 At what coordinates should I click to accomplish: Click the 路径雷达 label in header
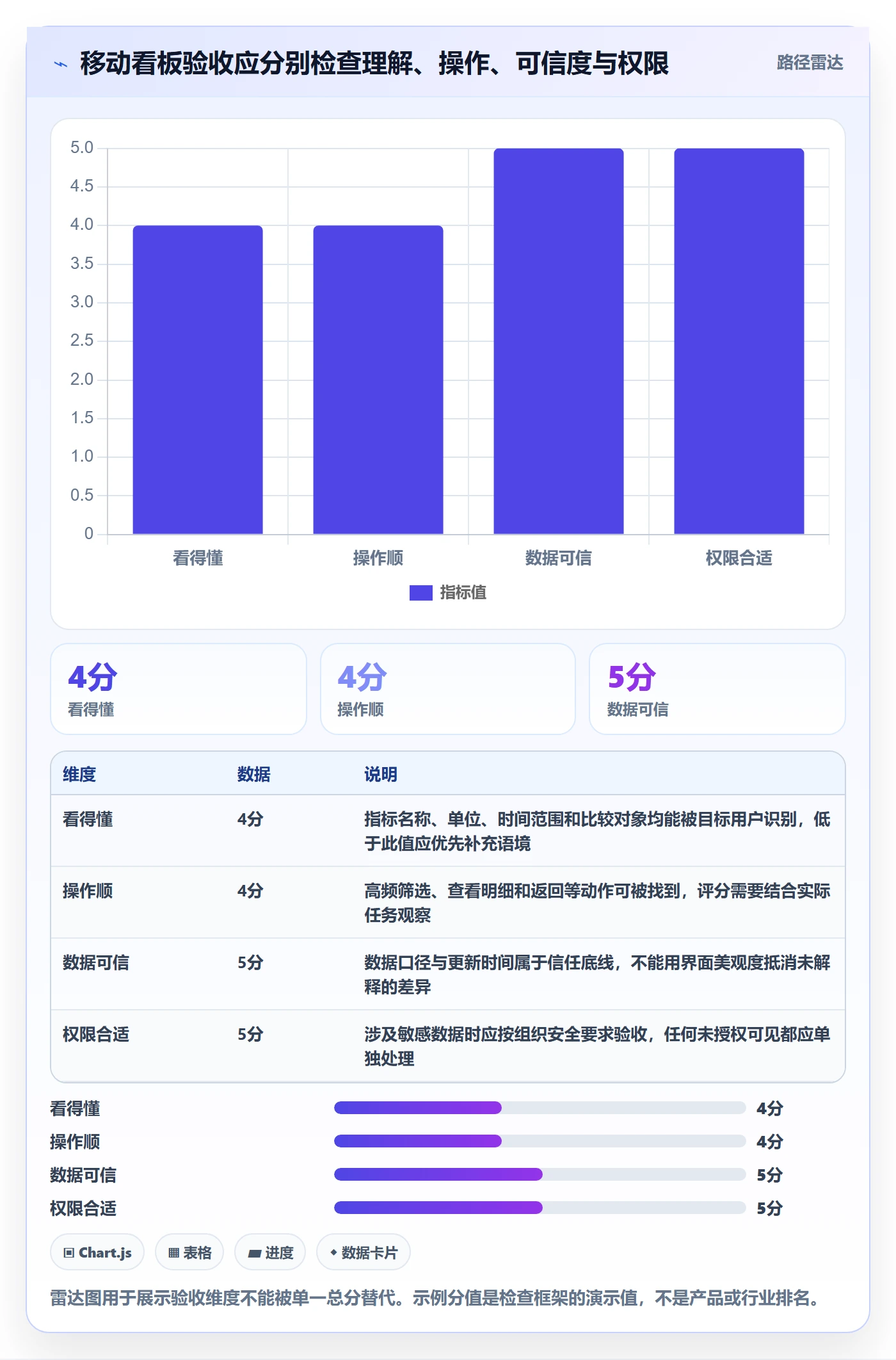pos(810,62)
